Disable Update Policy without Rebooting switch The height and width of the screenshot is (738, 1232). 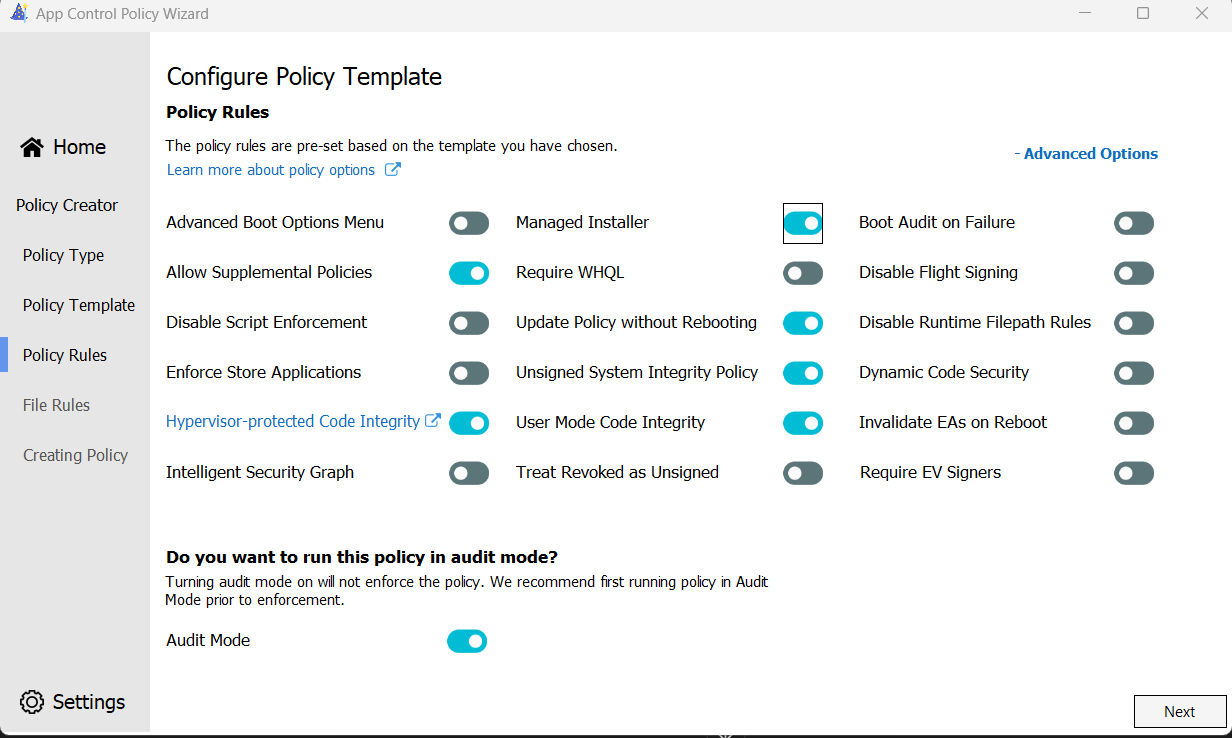click(803, 323)
